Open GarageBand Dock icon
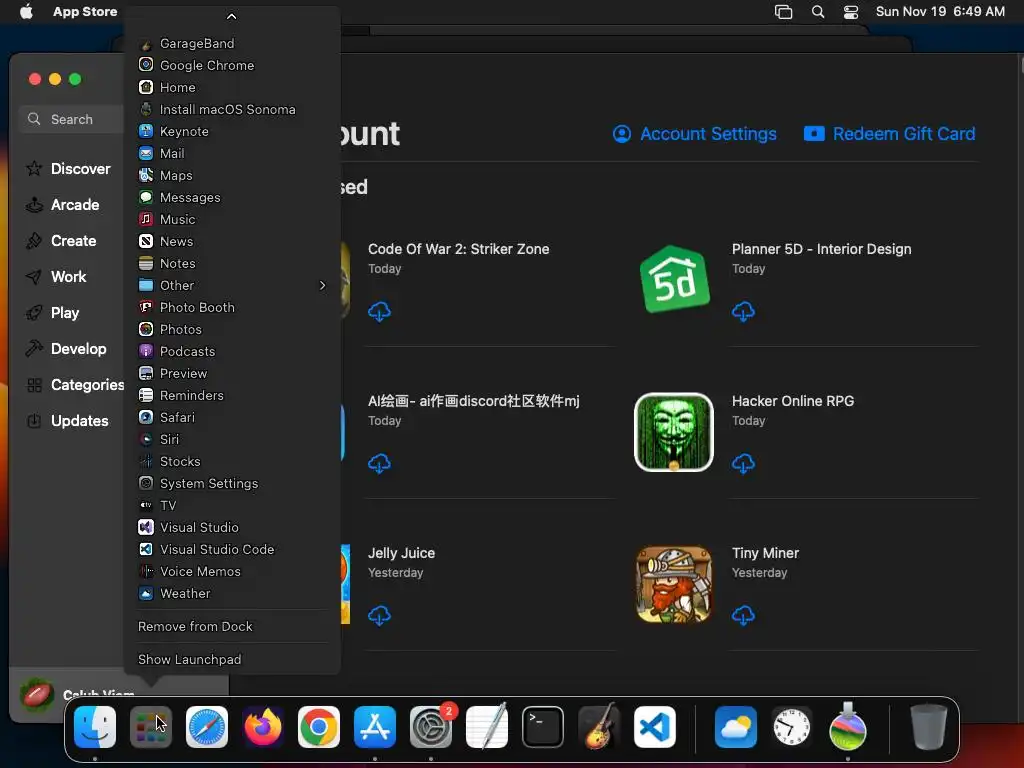Viewport: 1024px width, 768px height. 599,727
